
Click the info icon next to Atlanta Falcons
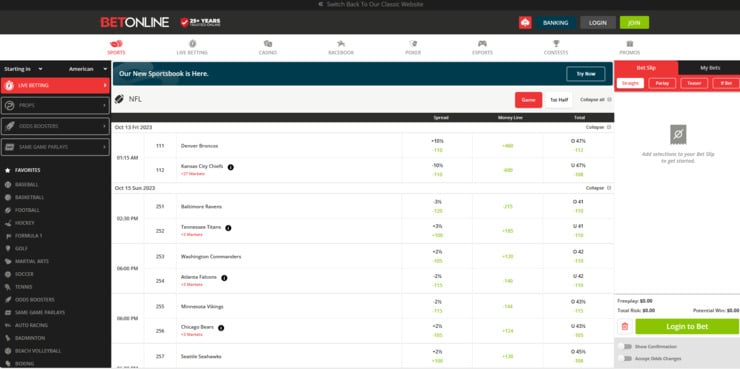pos(224,278)
